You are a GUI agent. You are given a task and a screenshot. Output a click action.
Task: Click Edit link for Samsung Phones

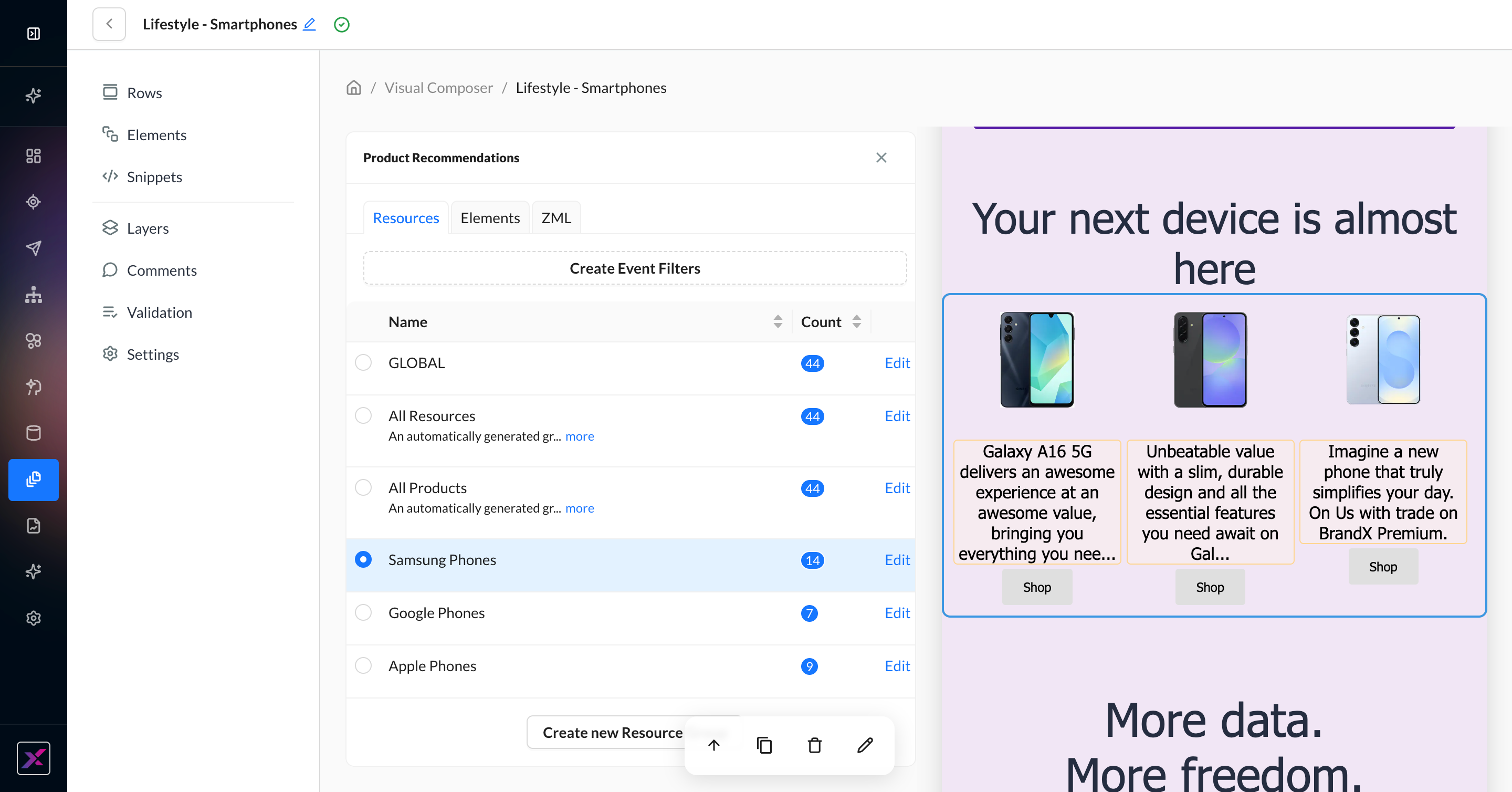pyautogui.click(x=897, y=559)
